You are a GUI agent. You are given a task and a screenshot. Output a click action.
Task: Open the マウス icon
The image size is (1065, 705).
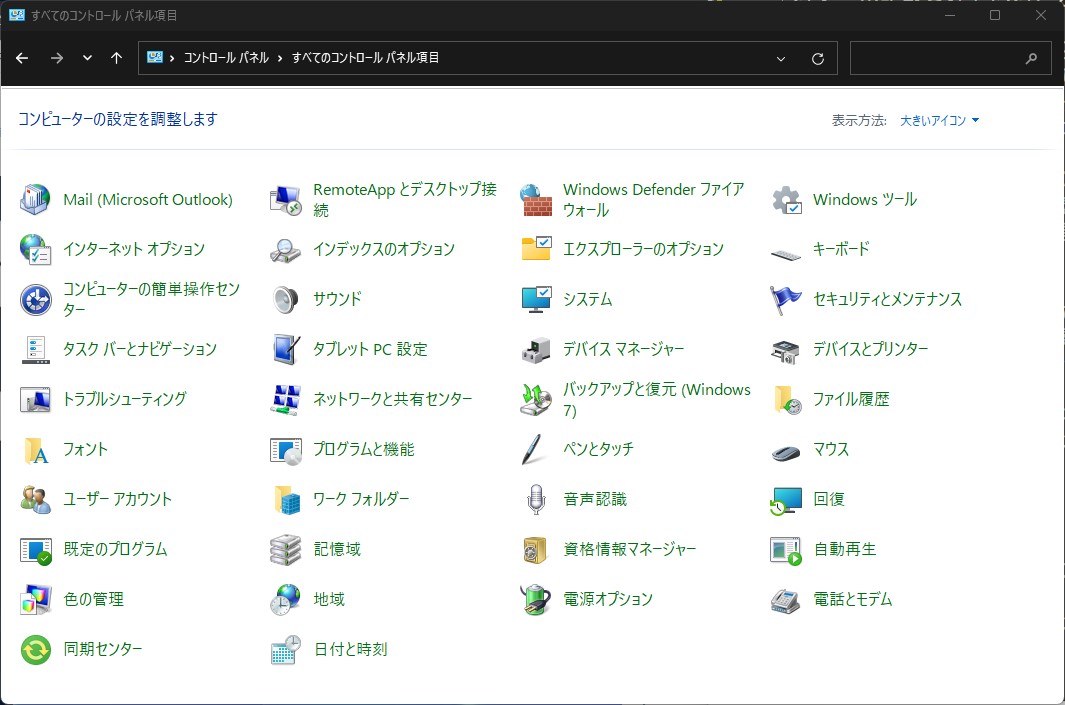pos(786,449)
